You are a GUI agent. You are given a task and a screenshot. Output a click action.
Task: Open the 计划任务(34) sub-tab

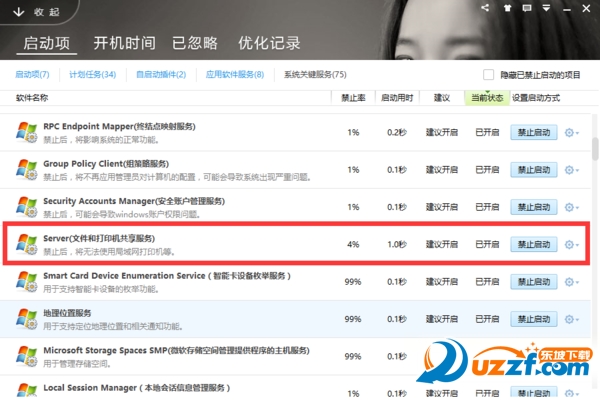(93, 75)
